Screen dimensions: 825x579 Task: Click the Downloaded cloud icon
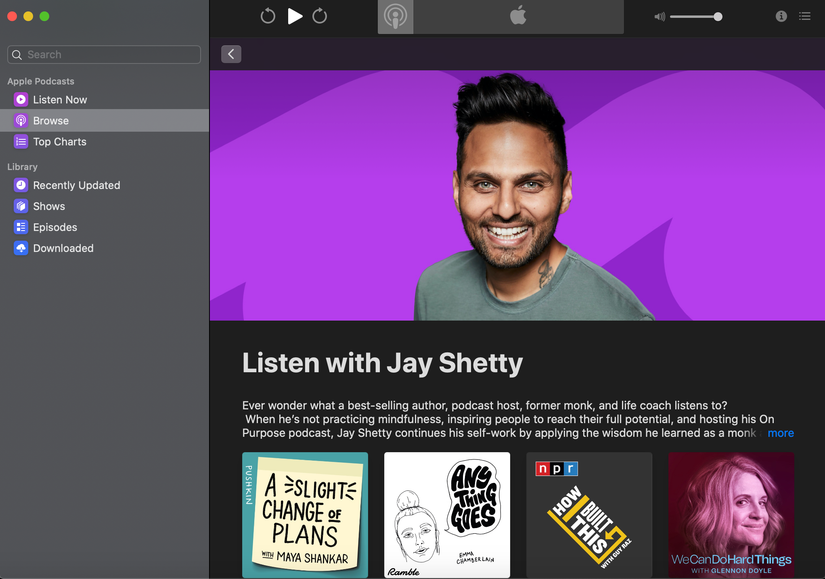click(x=21, y=248)
